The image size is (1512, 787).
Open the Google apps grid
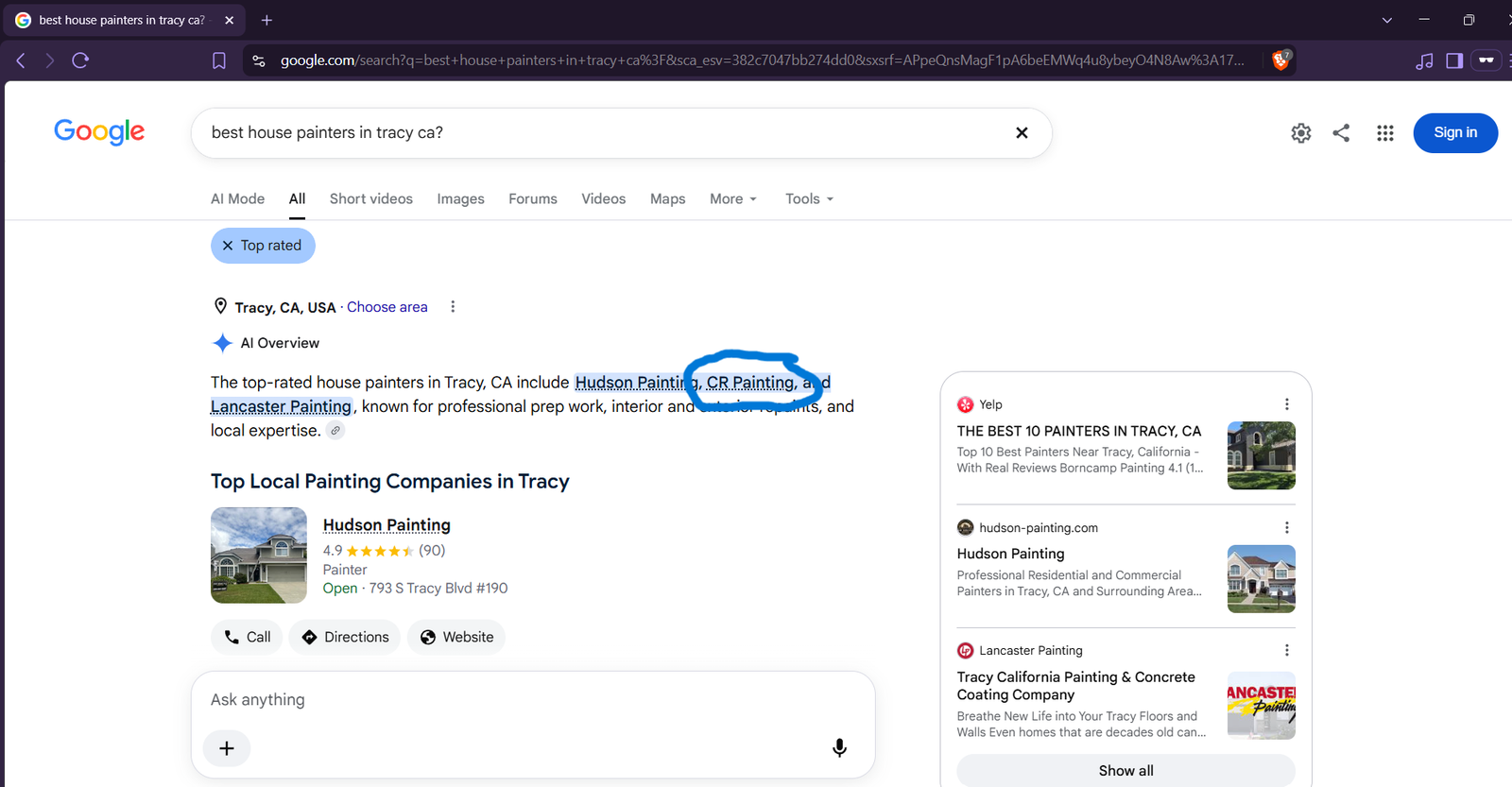point(1384,133)
